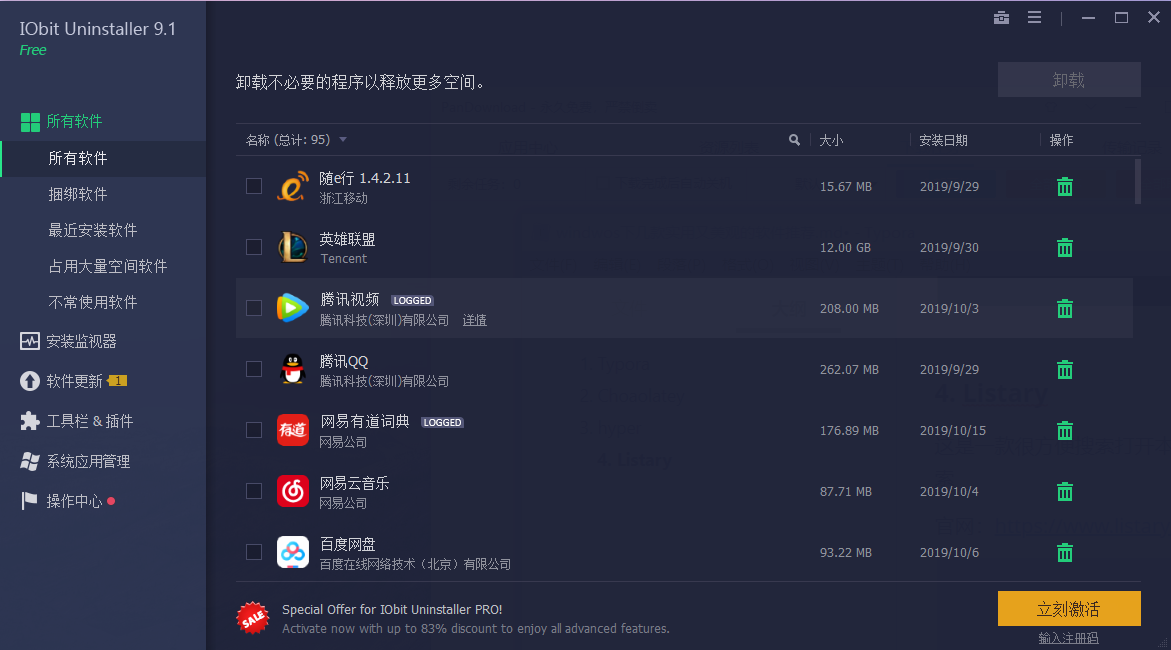The width and height of the screenshot is (1171, 650).
Task: Check the 百度网盘 checkbox
Action: coord(254,552)
